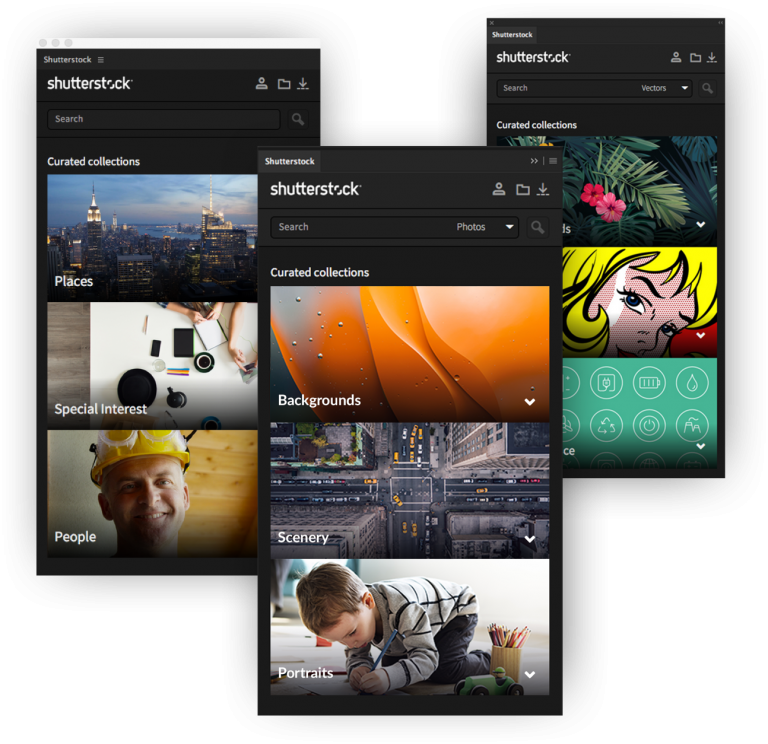Open the Photos media type dropdown
This screenshot has width=768, height=744.
point(485,227)
